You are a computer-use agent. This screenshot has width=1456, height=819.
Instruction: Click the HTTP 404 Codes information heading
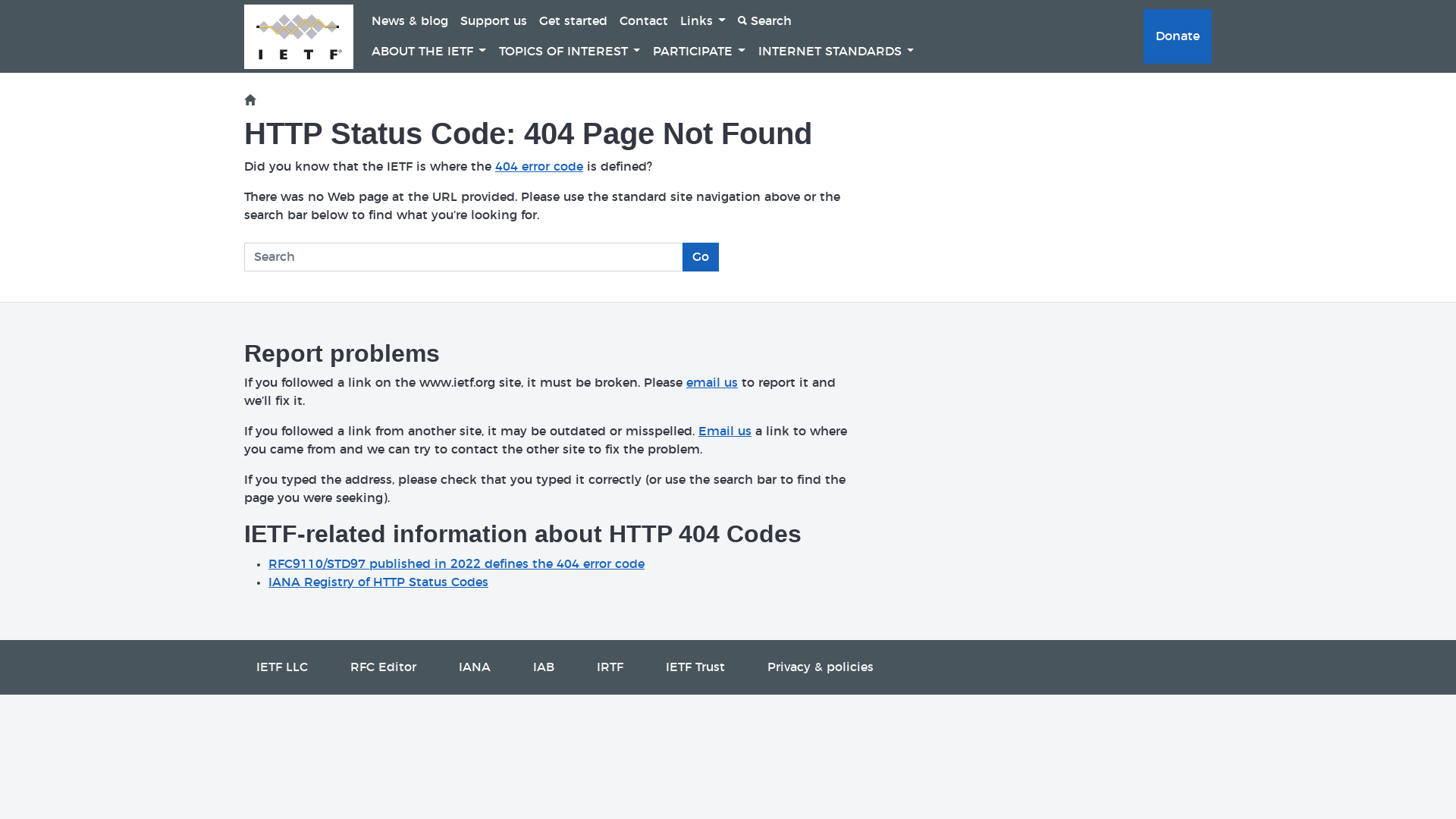coord(522,535)
